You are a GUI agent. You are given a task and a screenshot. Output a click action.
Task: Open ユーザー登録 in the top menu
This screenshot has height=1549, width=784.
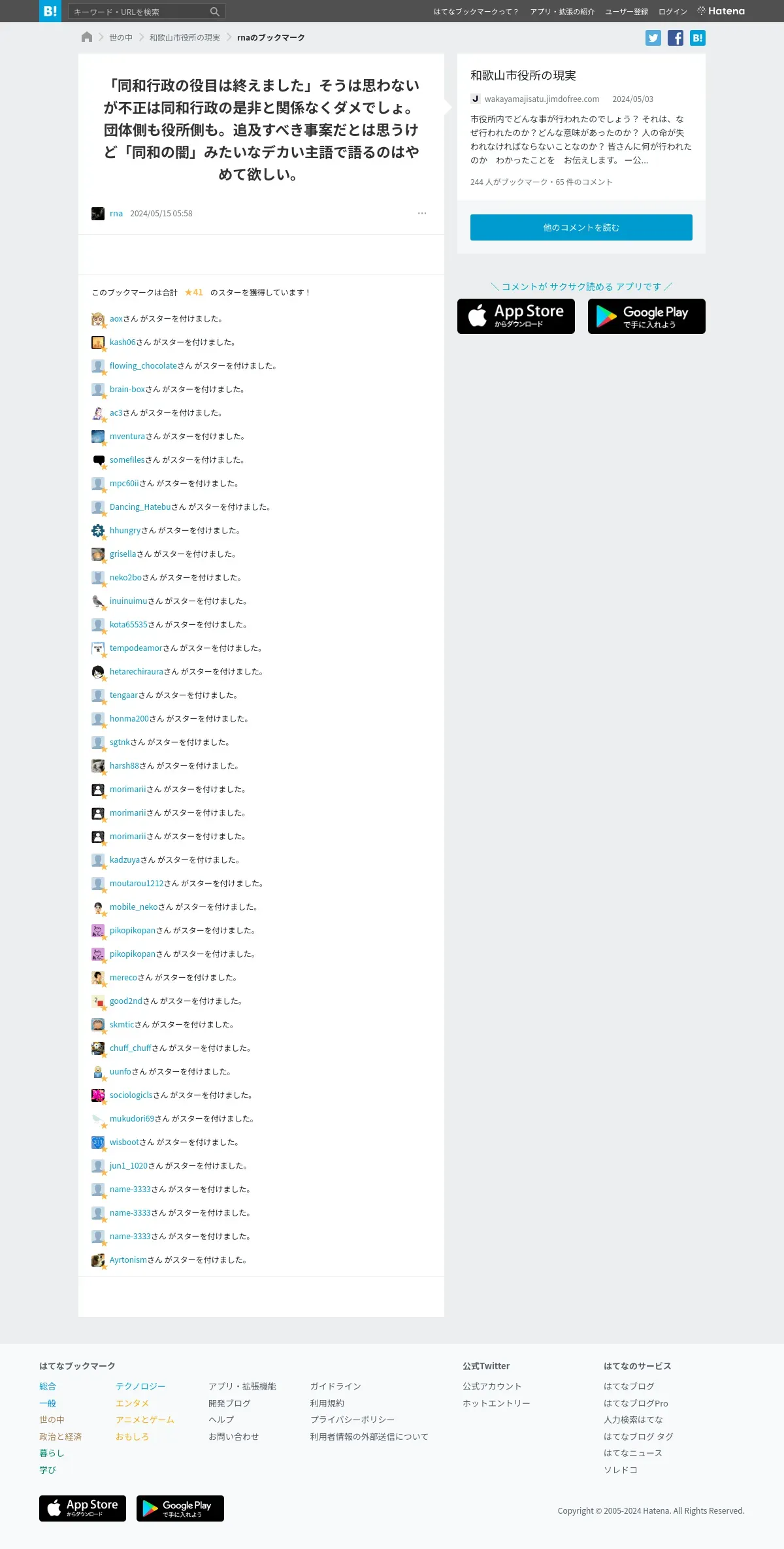pyautogui.click(x=627, y=12)
